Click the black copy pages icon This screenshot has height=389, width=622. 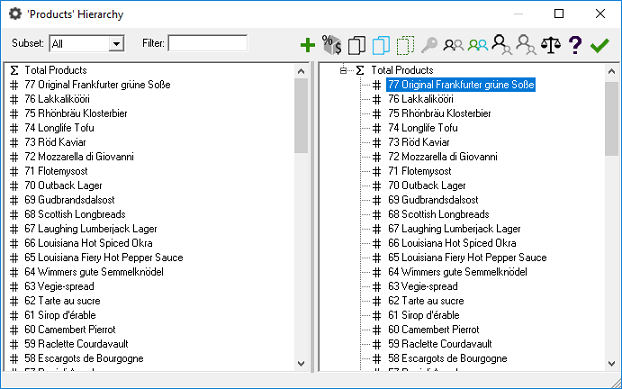click(357, 45)
